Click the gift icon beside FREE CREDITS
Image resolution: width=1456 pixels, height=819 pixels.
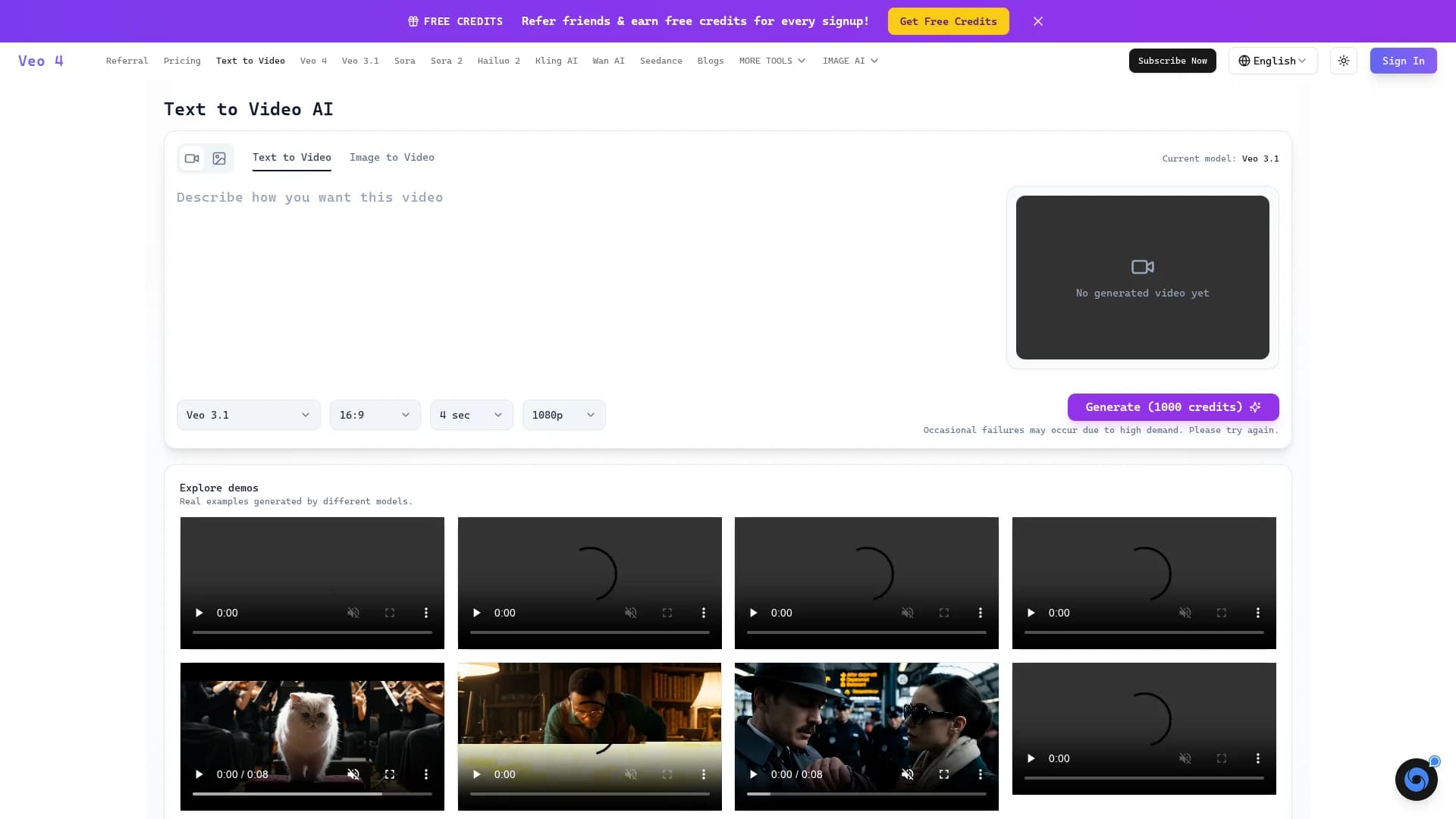click(413, 21)
